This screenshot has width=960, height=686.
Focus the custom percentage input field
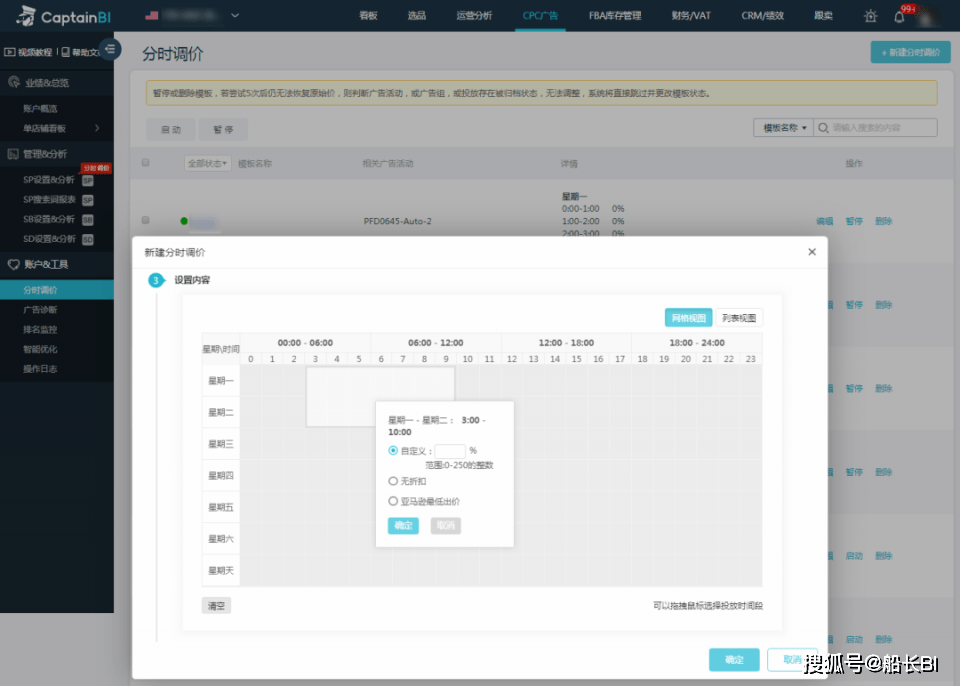click(450, 451)
